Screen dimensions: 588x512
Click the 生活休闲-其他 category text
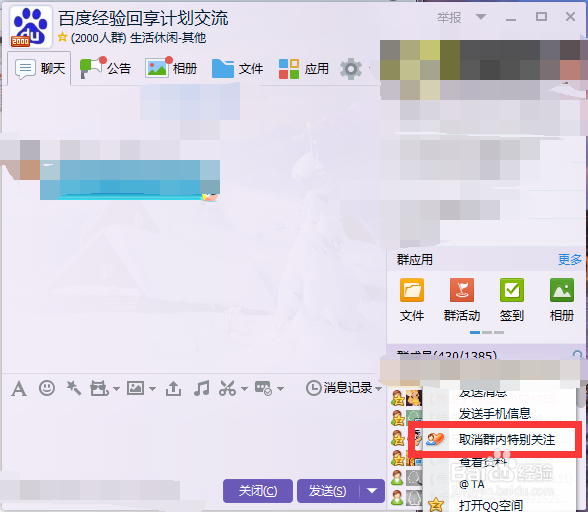point(168,38)
